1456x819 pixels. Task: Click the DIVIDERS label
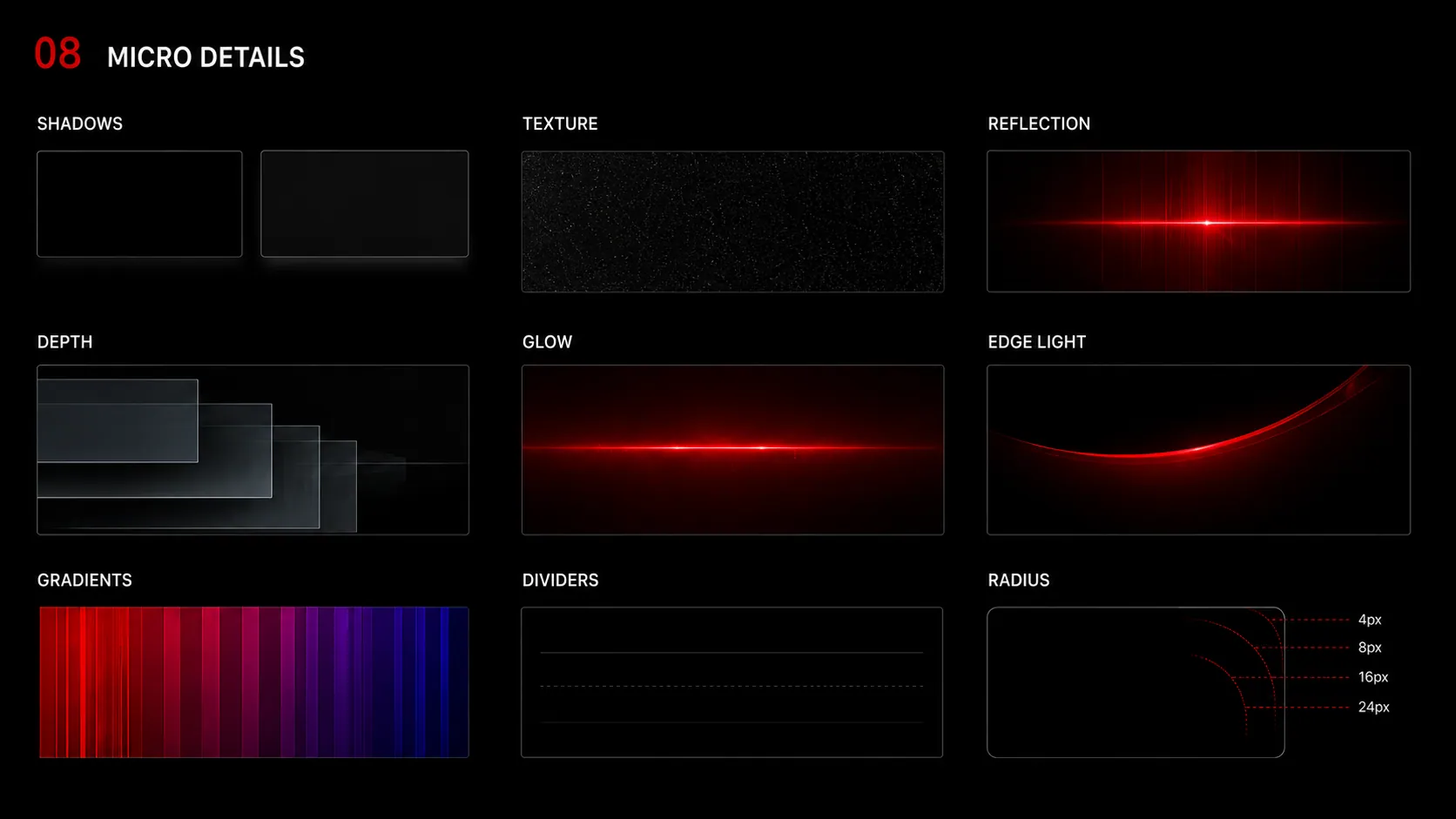coord(560,581)
